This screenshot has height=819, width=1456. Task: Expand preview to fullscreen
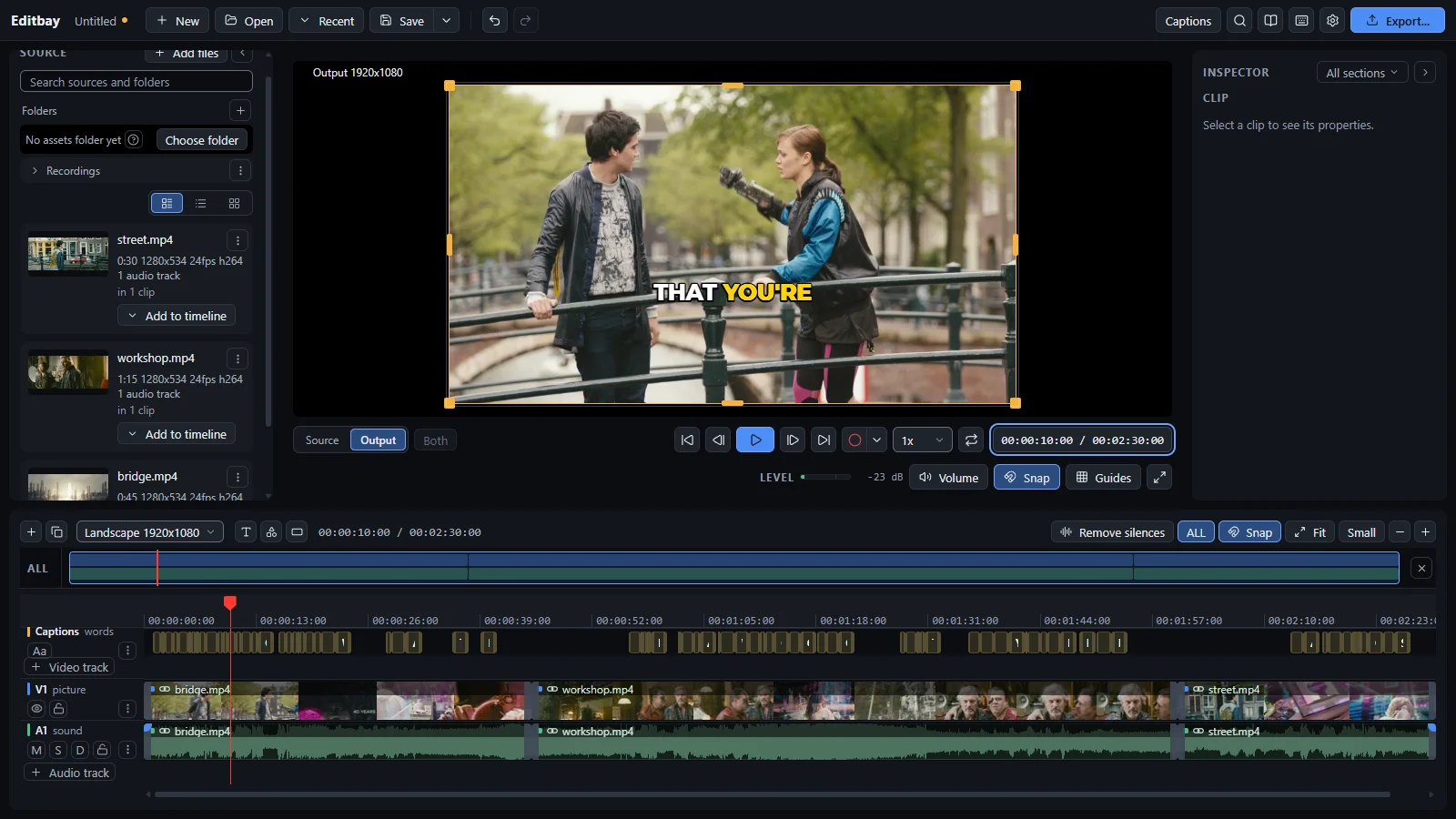tap(1159, 478)
